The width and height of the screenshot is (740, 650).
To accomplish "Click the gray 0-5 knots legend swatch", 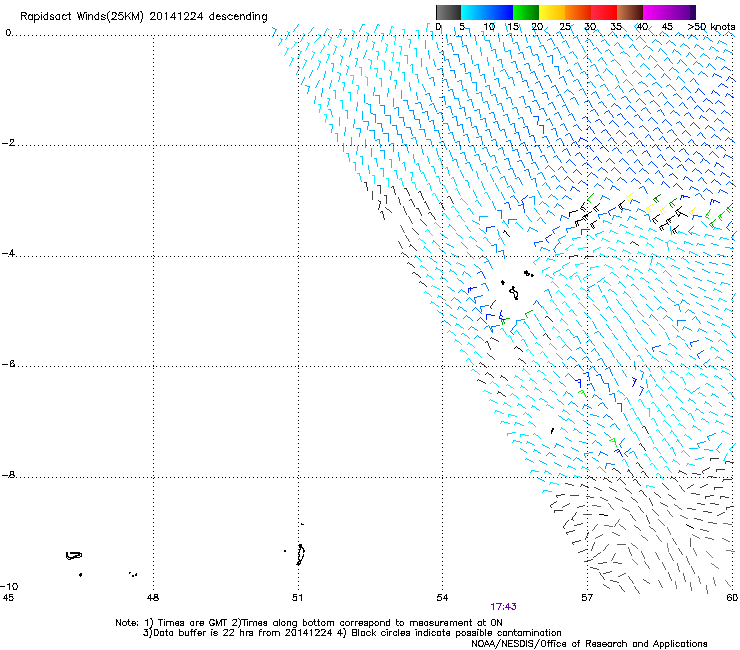I will tap(448, 12).
